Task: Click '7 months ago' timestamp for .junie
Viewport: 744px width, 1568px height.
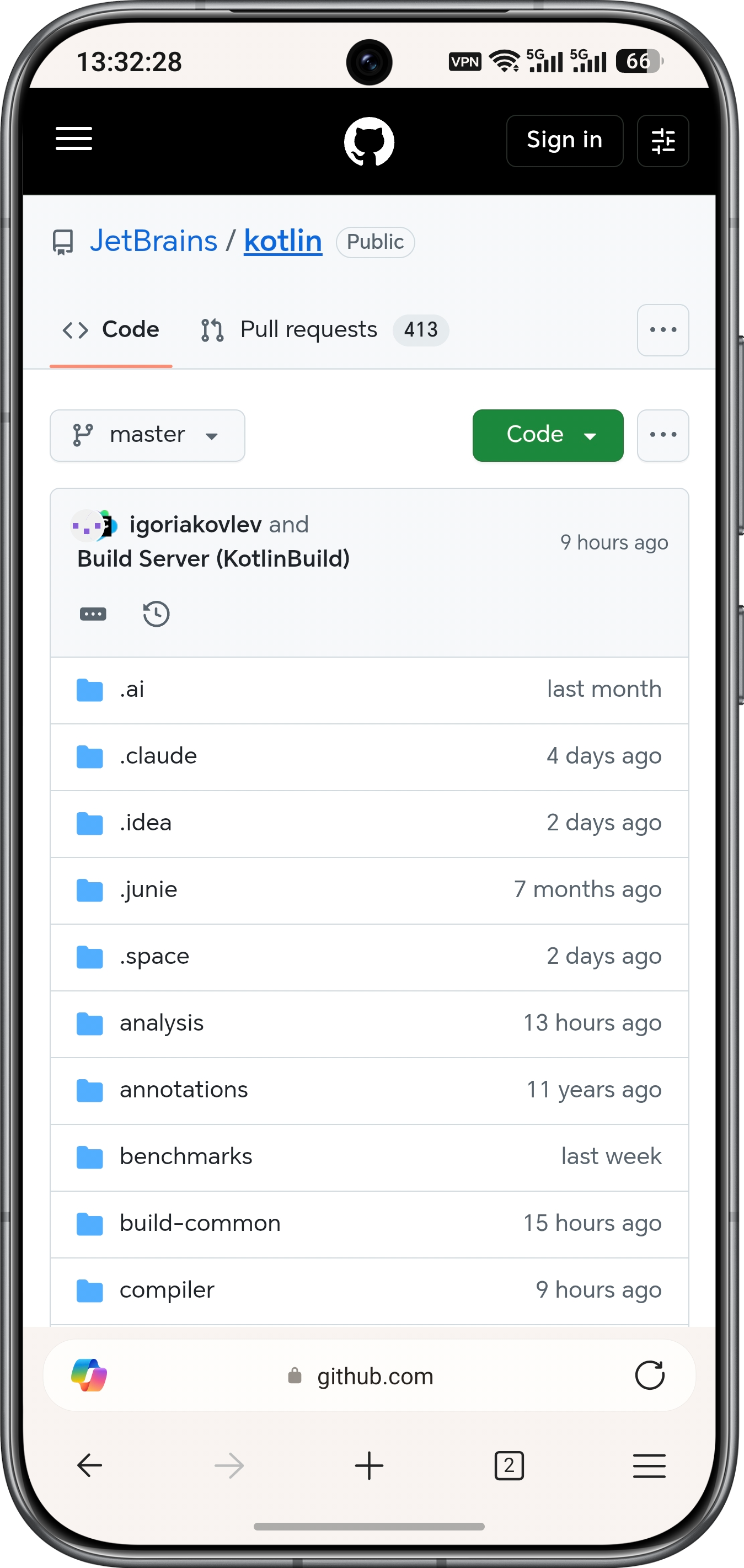Action: pyautogui.click(x=588, y=890)
